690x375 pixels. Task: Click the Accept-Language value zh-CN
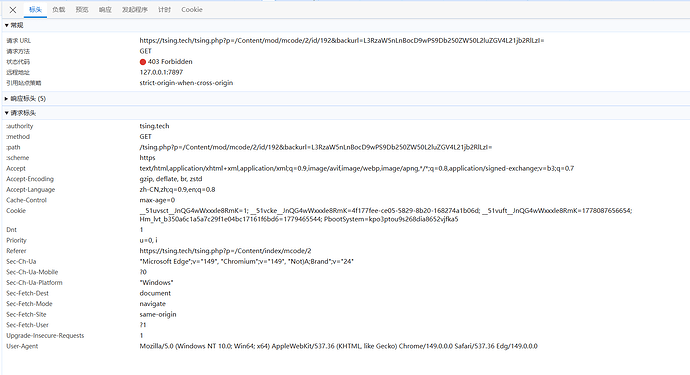click(177, 189)
